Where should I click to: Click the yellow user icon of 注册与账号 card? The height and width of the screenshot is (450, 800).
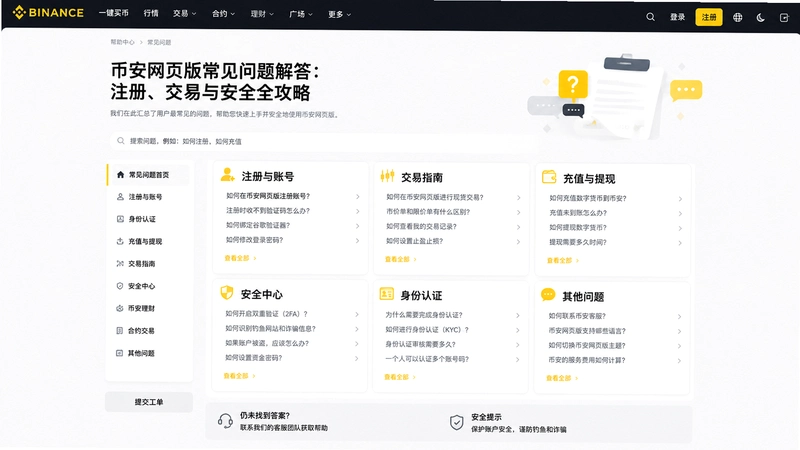point(228,175)
